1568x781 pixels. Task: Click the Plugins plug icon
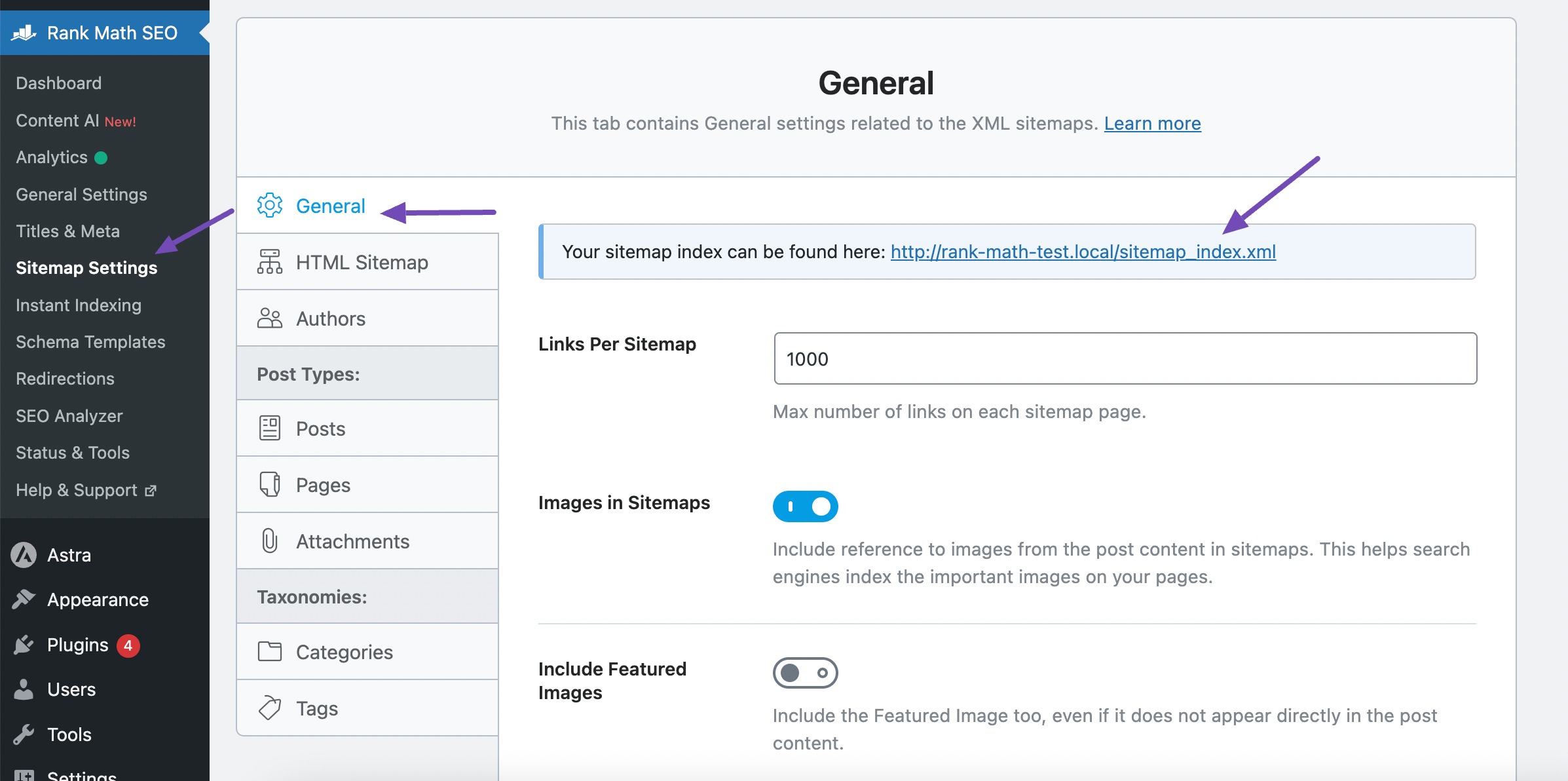(x=24, y=645)
